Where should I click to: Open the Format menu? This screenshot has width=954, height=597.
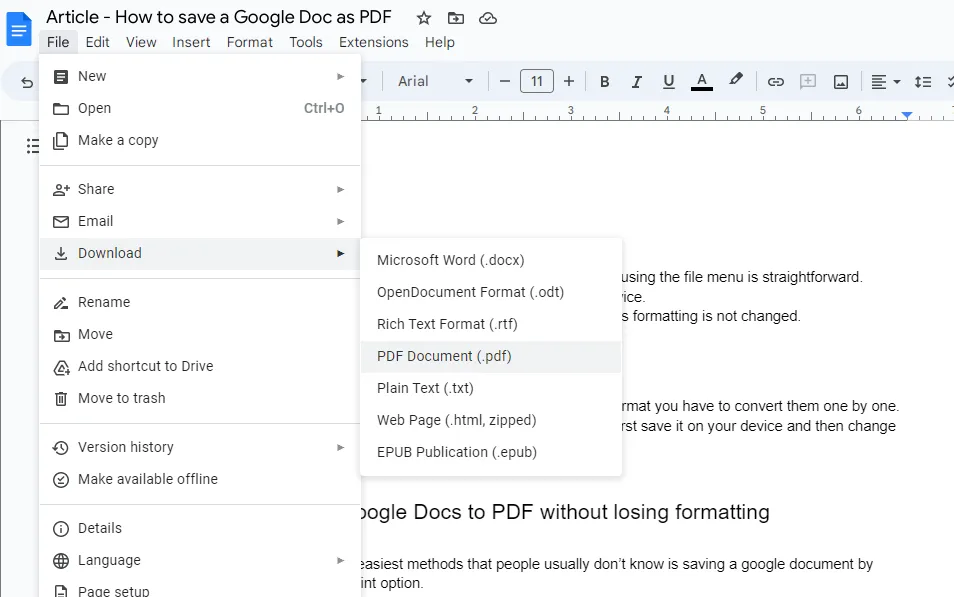(x=249, y=42)
